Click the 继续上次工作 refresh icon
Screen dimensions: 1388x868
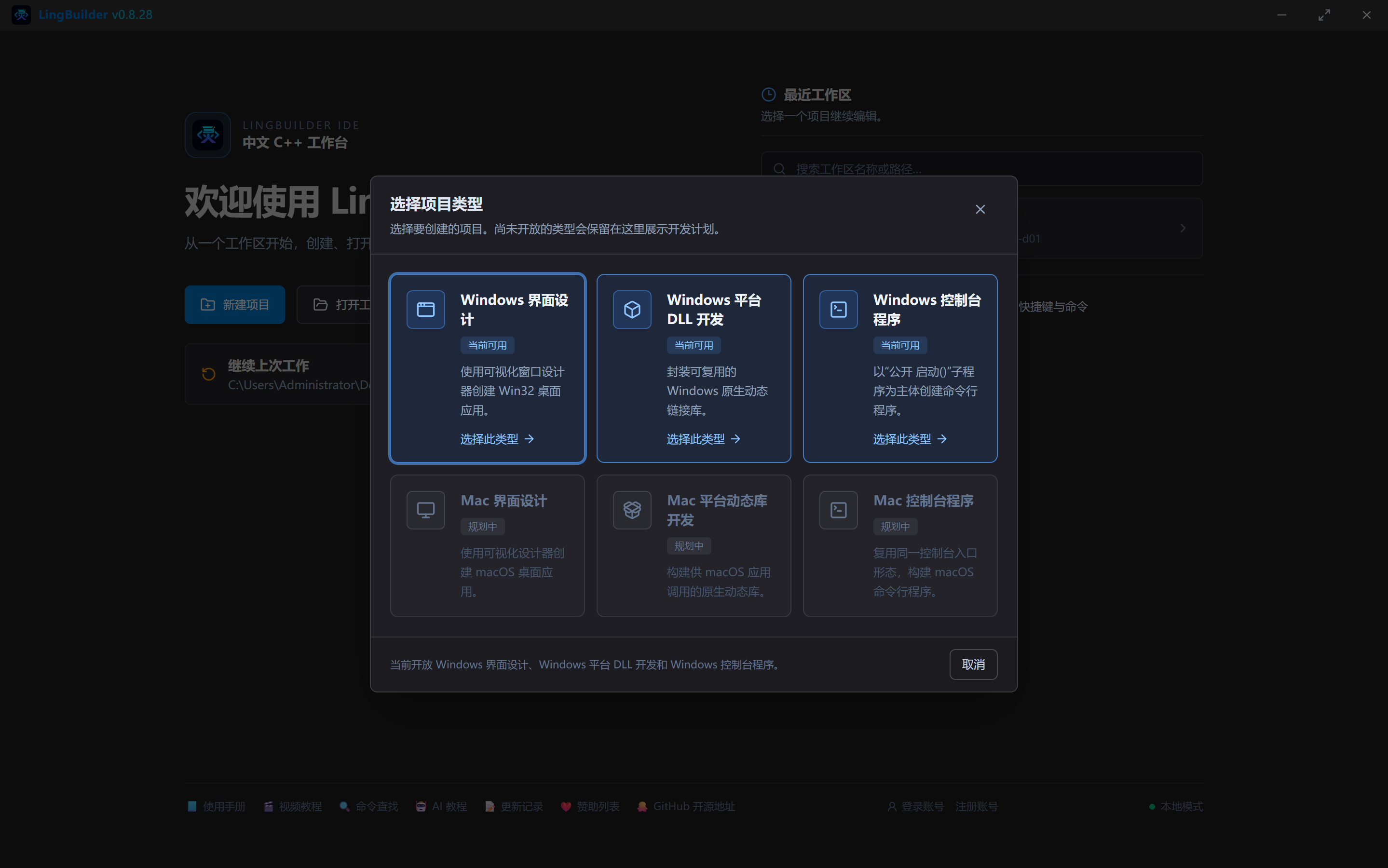(x=208, y=374)
